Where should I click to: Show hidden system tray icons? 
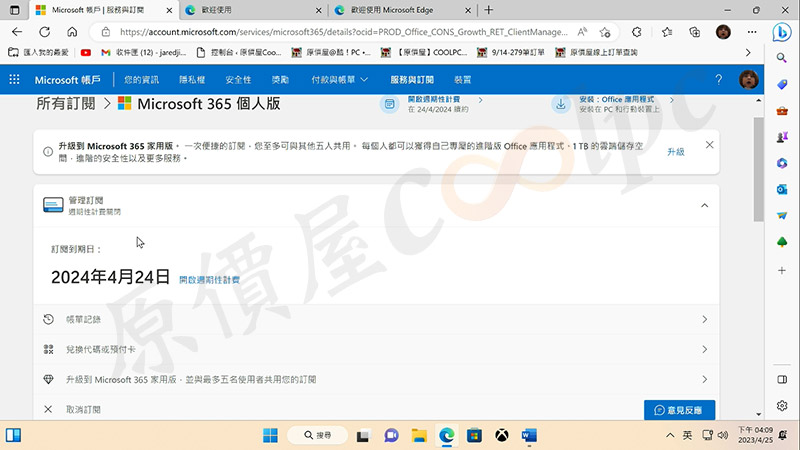670,435
